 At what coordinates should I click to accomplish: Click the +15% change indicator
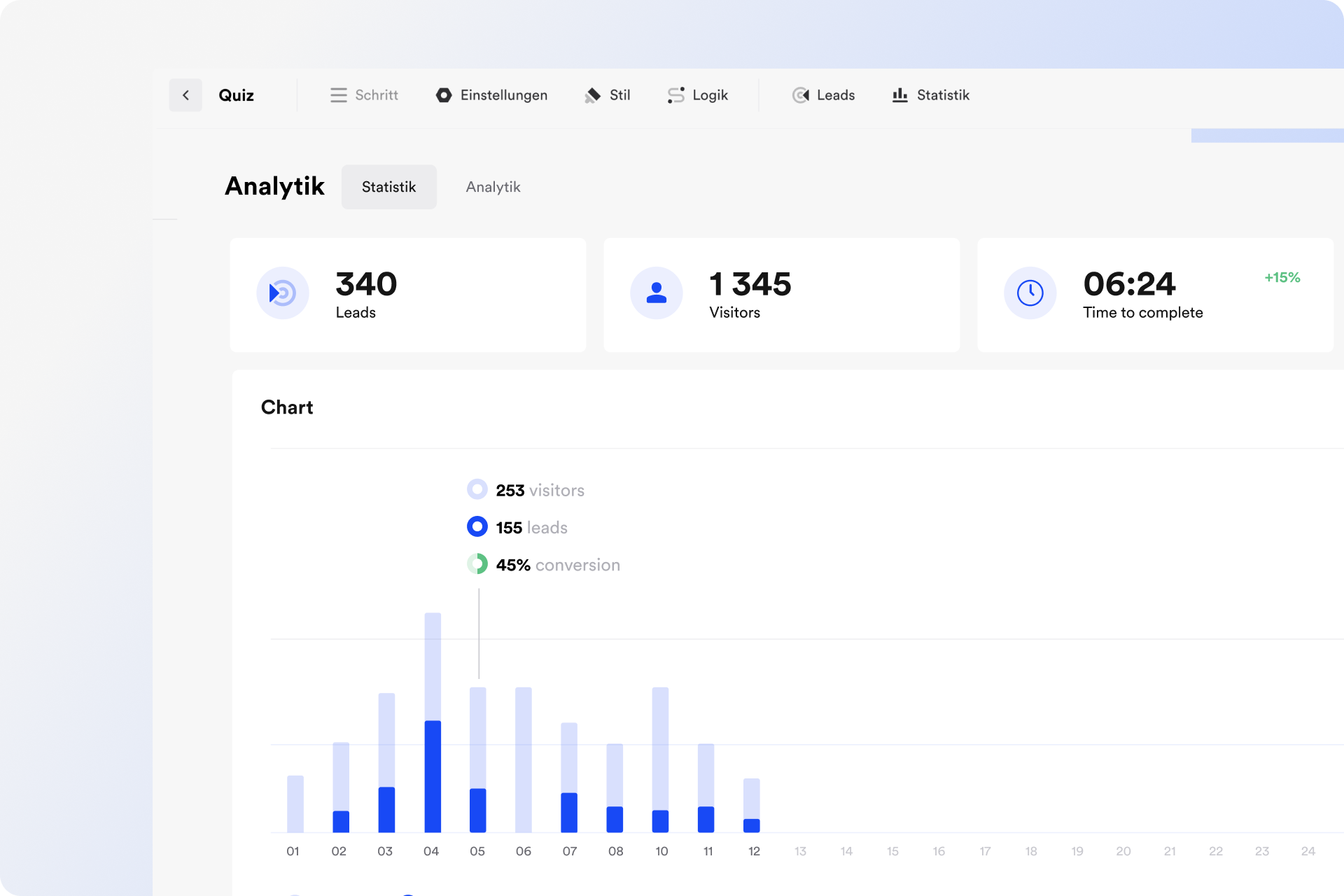pos(1282,278)
